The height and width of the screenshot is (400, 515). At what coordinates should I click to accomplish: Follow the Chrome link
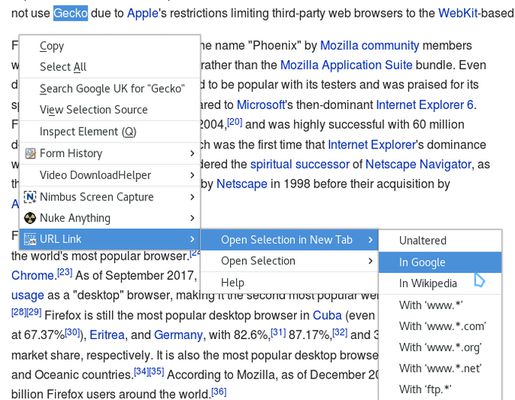(x=32, y=276)
